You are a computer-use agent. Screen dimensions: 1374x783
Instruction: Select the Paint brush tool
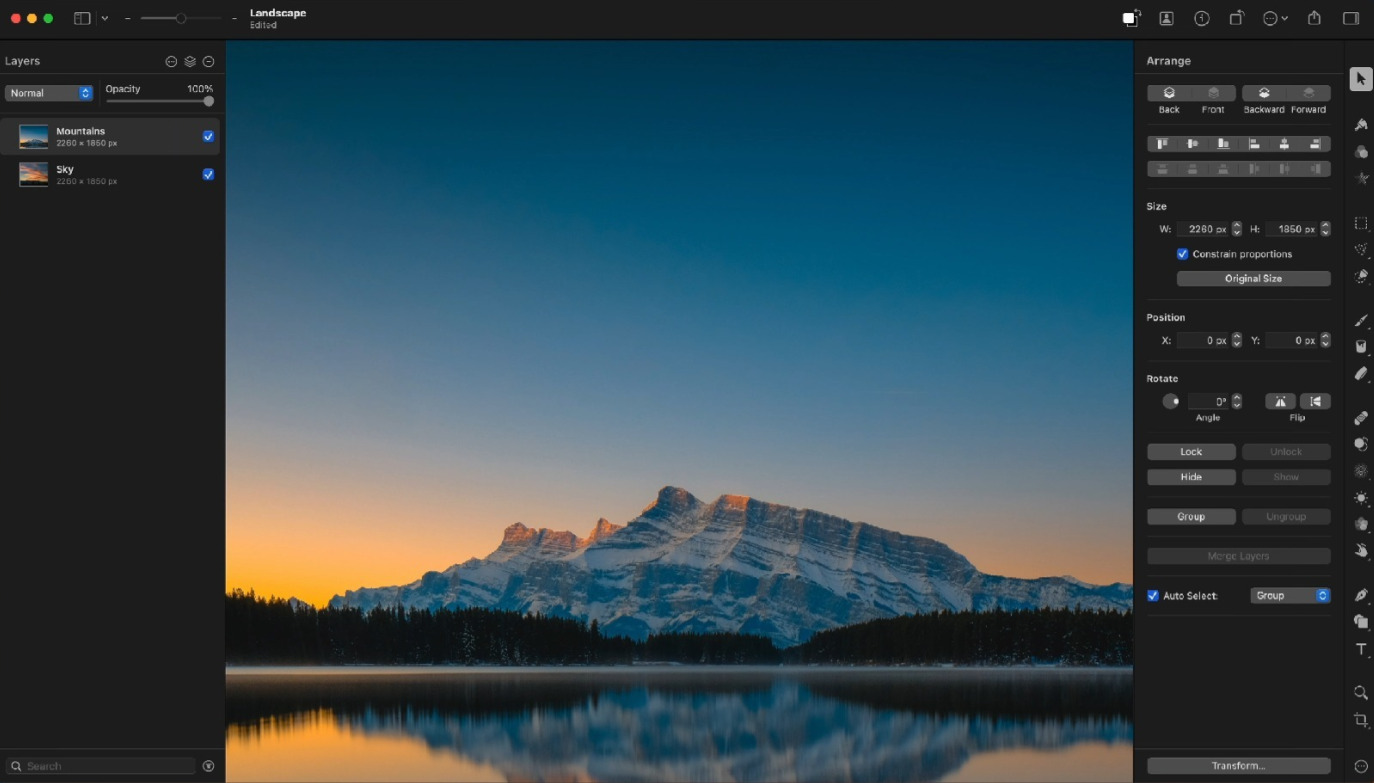pyautogui.click(x=1360, y=320)
